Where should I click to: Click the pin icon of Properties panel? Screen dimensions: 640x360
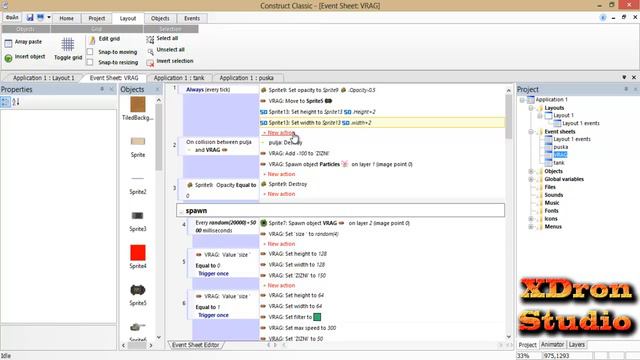coord(102,89)
